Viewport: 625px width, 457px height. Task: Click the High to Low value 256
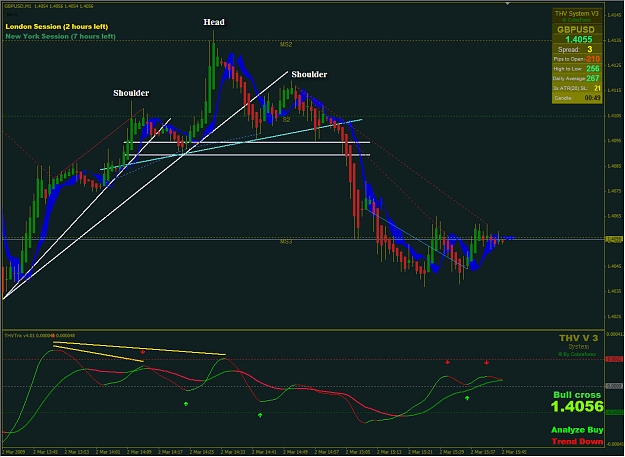point(593,69)
